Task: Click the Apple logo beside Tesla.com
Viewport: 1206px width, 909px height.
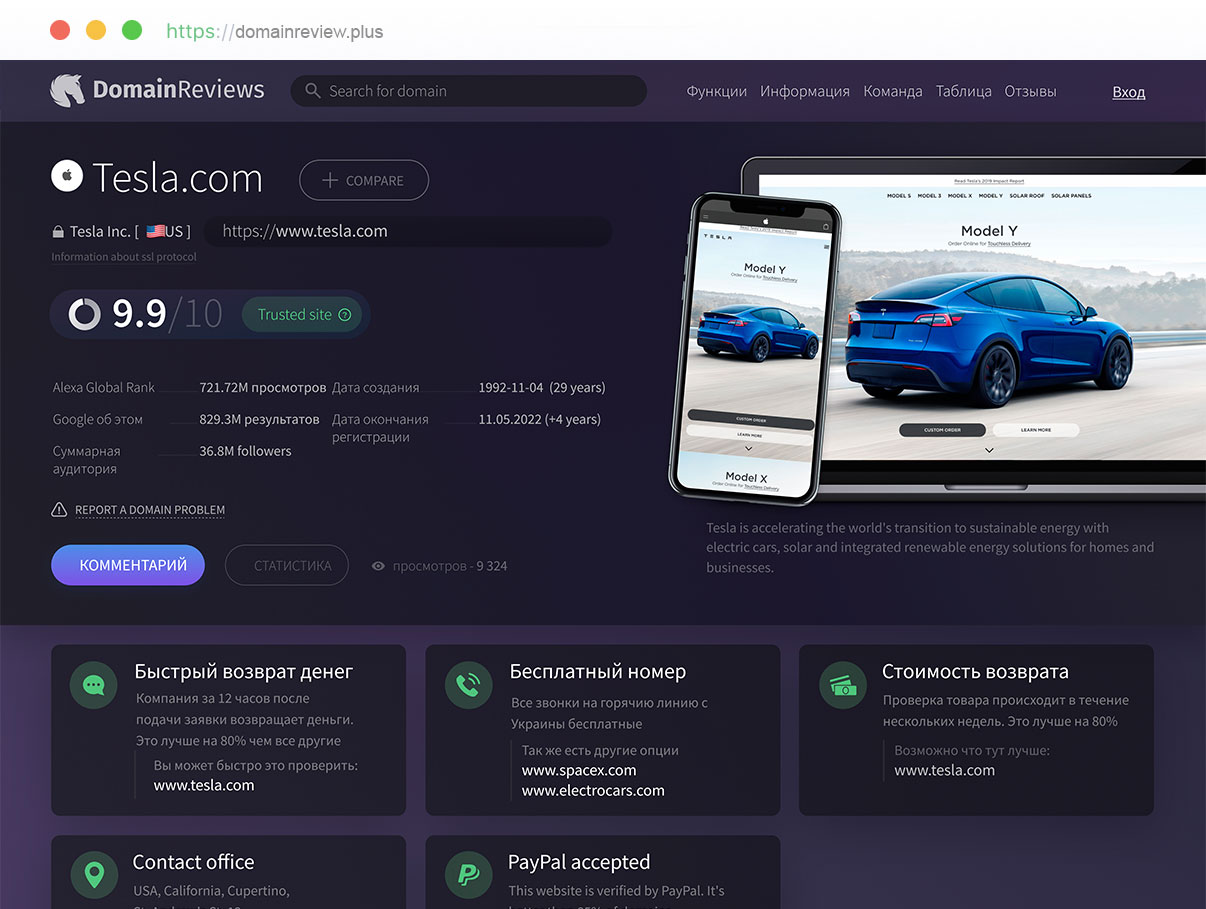Action: coord(67,176)
